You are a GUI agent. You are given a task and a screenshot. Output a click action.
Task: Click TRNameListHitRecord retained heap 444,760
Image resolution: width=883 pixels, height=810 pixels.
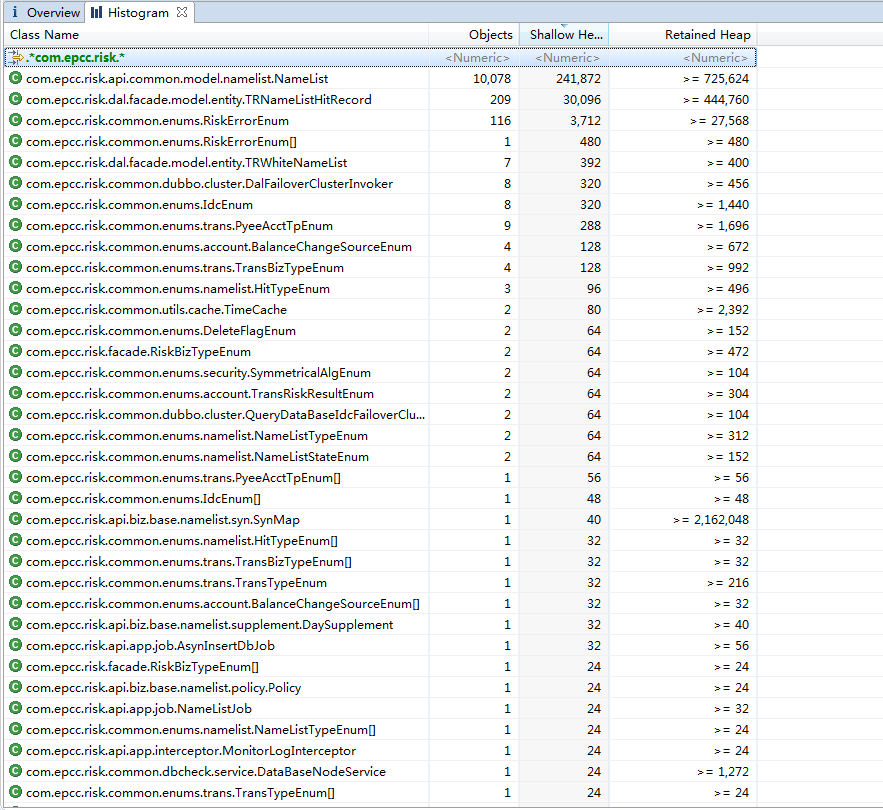(x=716, y=100)
